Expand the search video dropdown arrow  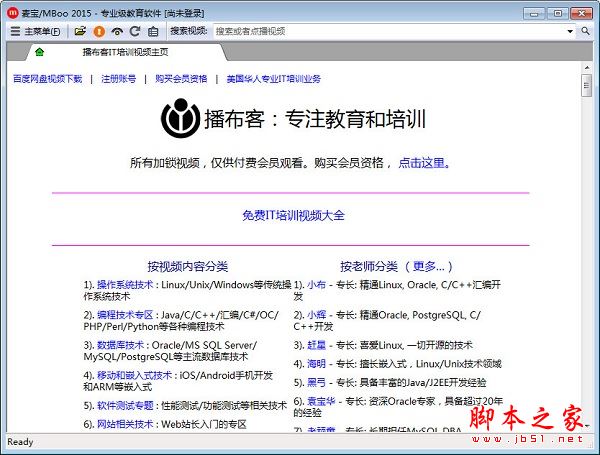tap(570, 31)
